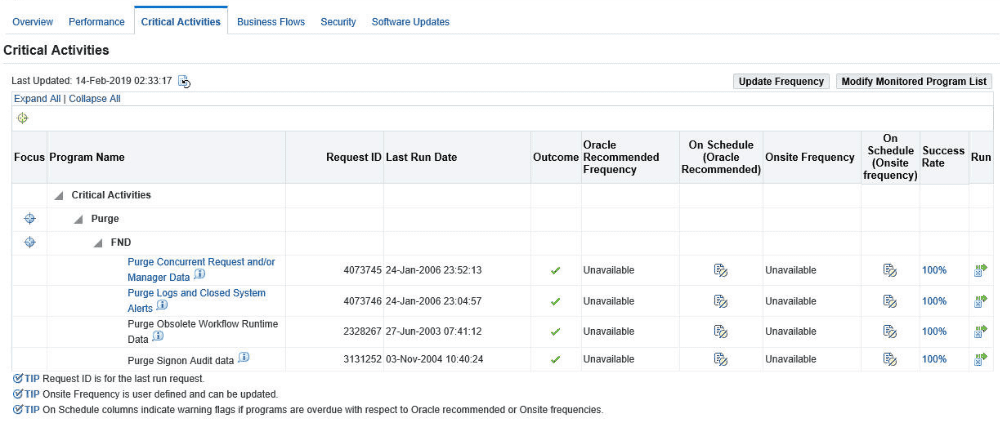The width and height of the screenshot is (1000, 435).
Task: Switch to the Performance tab
Action: click(x=96, y=22)
